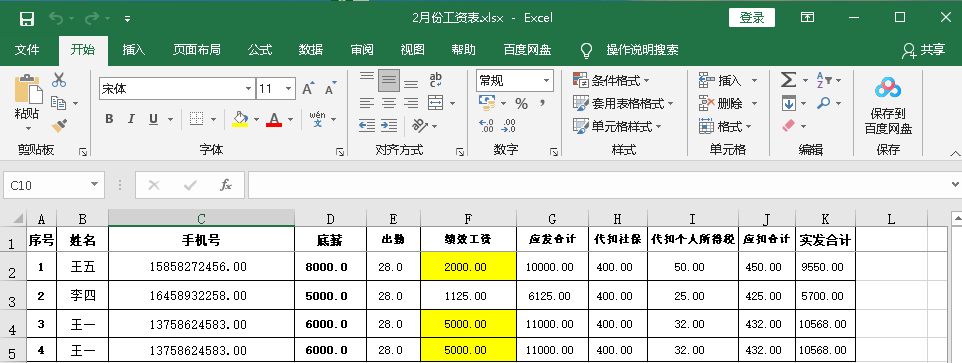Click the Save to Baidu Netdisk icon

coord(888,88)
